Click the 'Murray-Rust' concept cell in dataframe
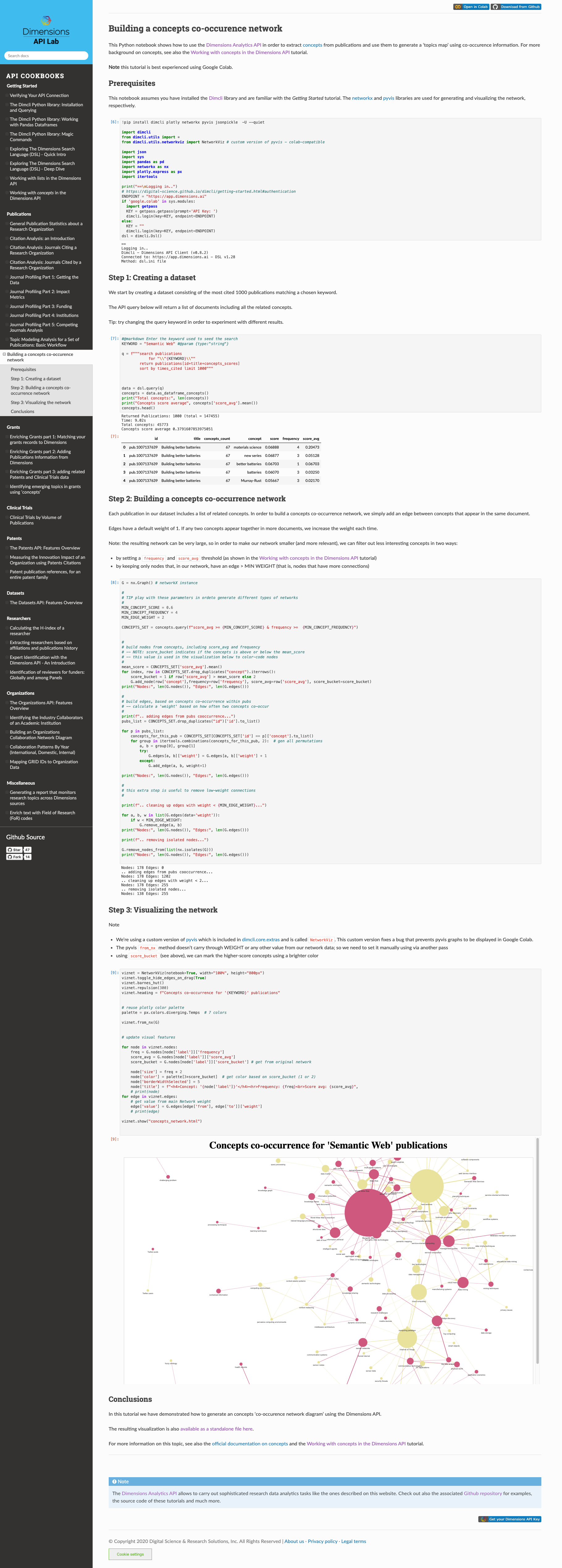The height and width of the screenshot is (1568, 562). click(251, 480)
